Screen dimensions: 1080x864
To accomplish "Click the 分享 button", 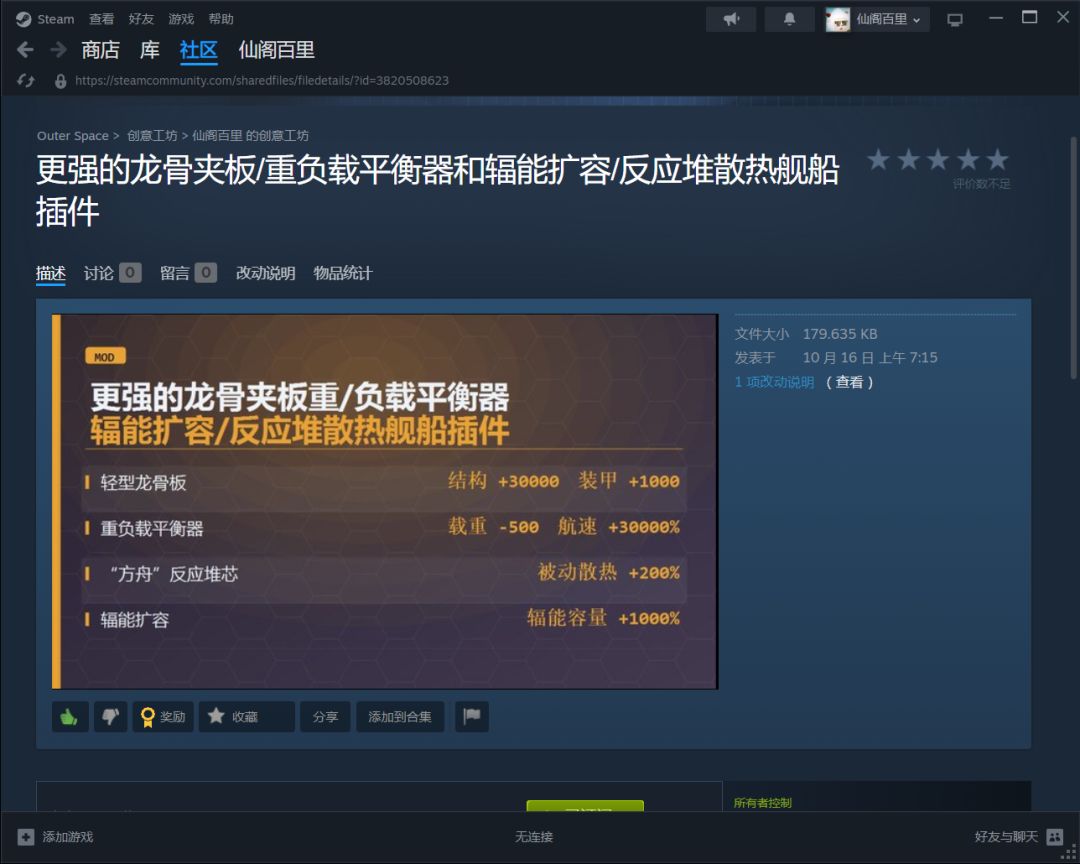I will (325, 717).
